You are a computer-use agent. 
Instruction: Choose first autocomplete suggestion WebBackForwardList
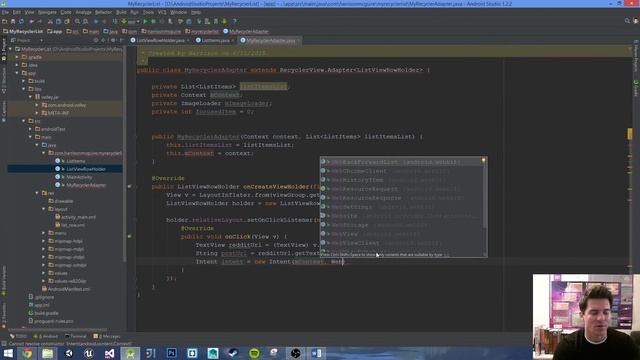401,162
